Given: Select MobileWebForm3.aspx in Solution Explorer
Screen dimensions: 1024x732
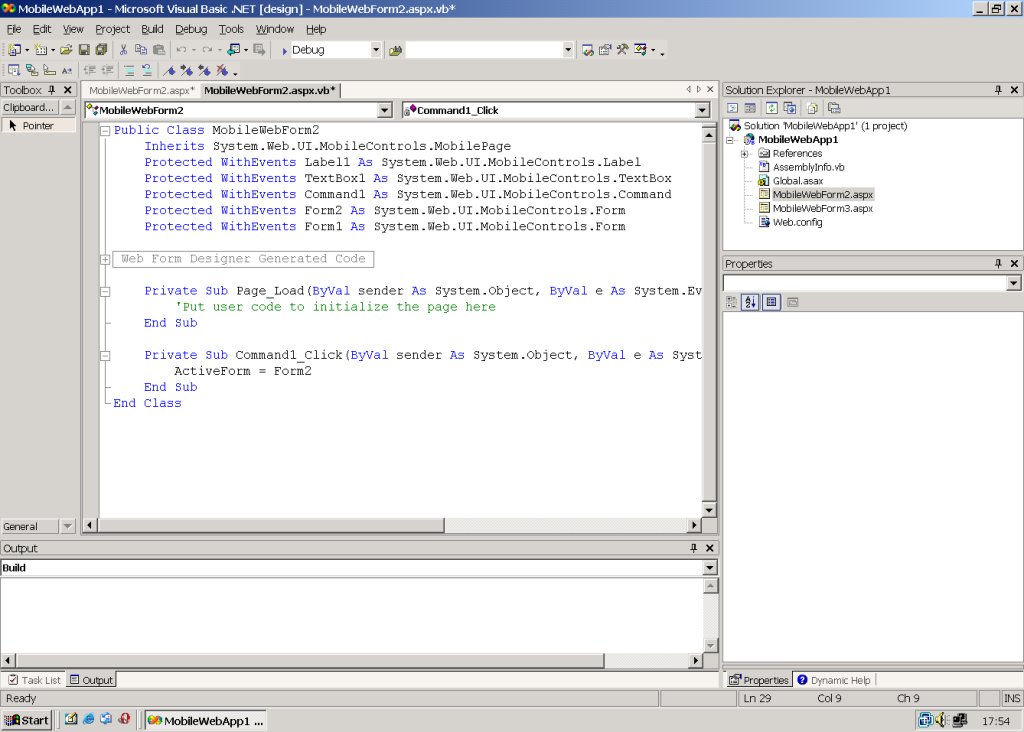Looking at the screenshot, I should click(x=822, y=208).
